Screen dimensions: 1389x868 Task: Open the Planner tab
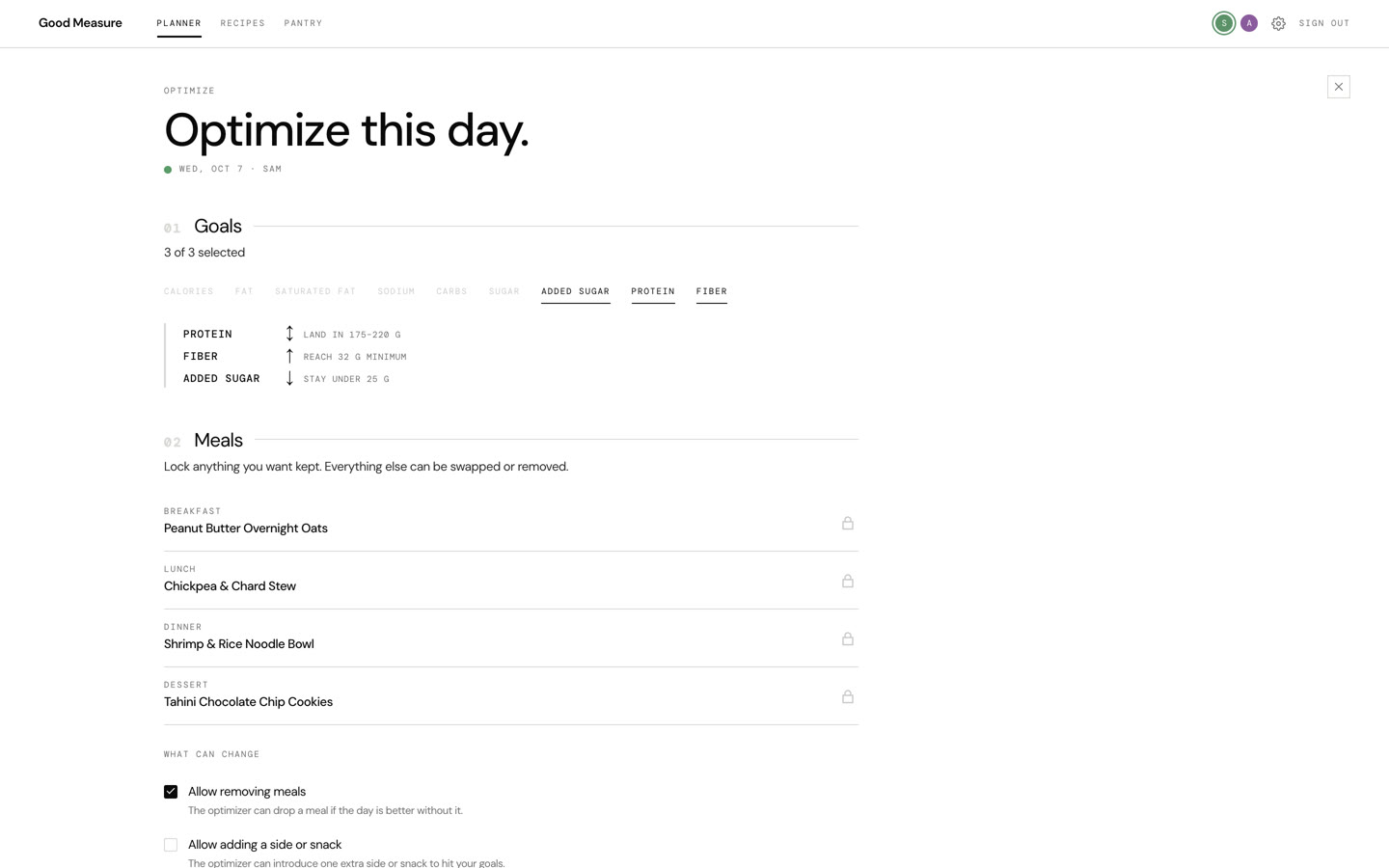click(178, 23)
